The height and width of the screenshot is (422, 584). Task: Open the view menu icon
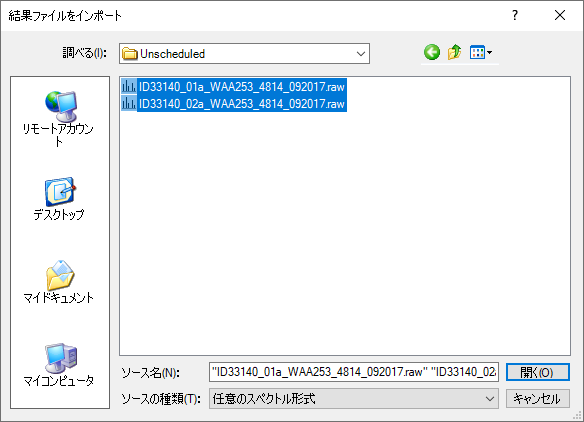(x=477, y=53)
